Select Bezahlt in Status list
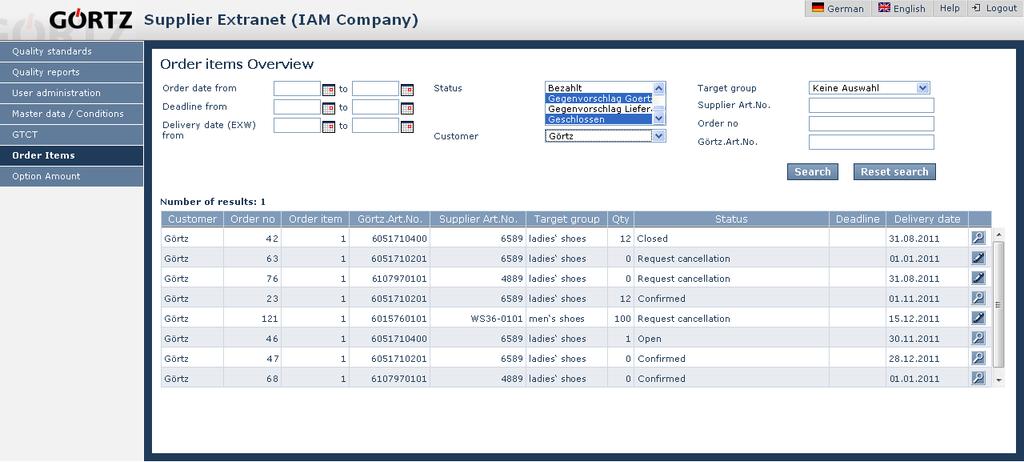 (x=599, y=88)
